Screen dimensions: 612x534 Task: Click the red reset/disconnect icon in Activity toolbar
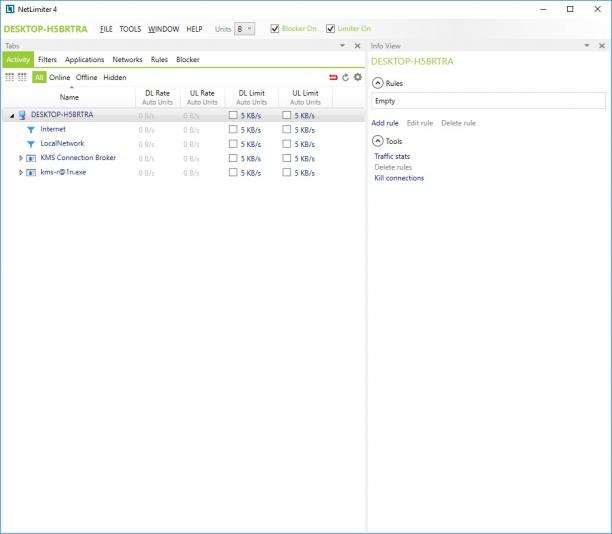tap(333, 77)
